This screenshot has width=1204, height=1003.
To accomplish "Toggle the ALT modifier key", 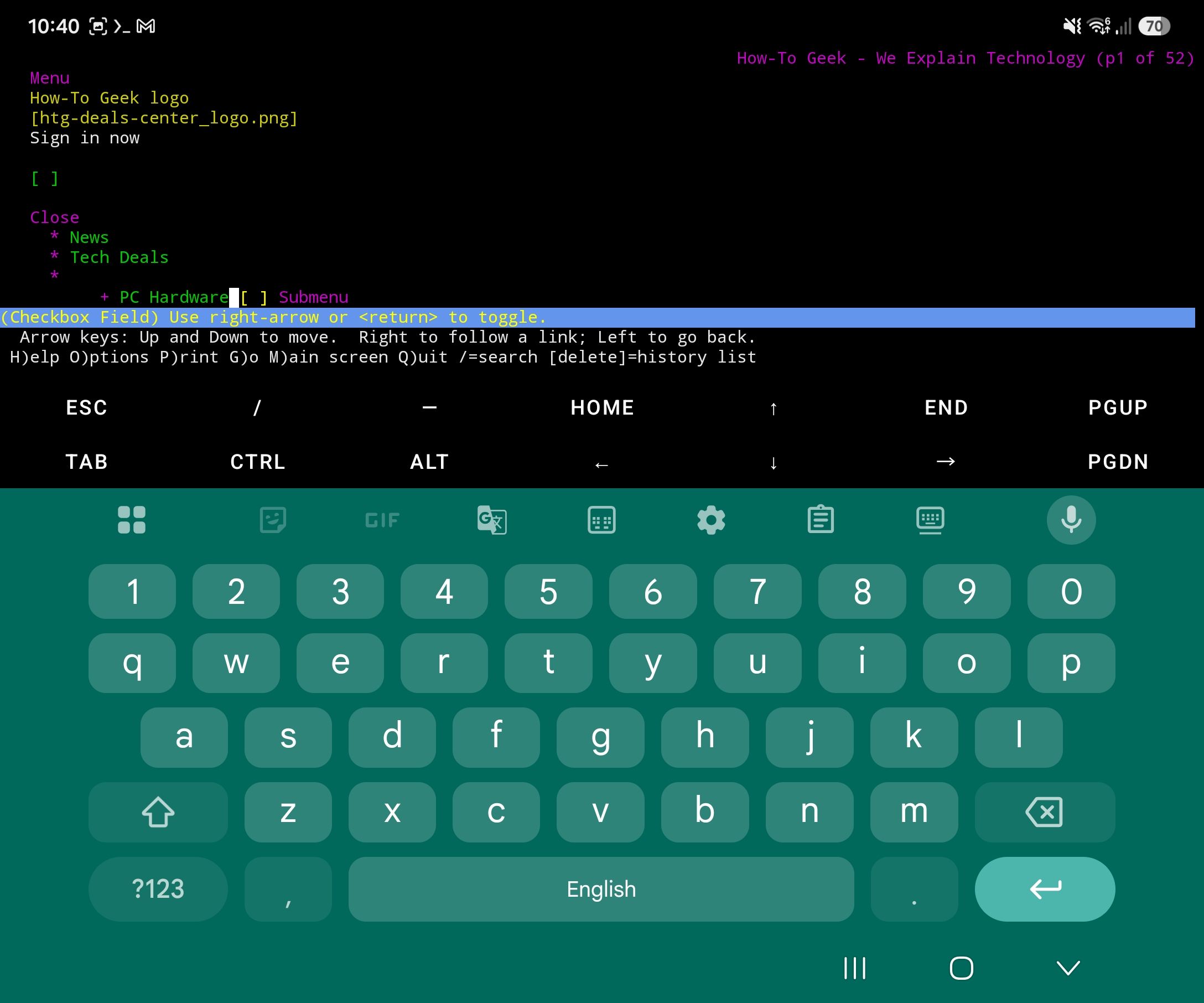I will [429, 462].
